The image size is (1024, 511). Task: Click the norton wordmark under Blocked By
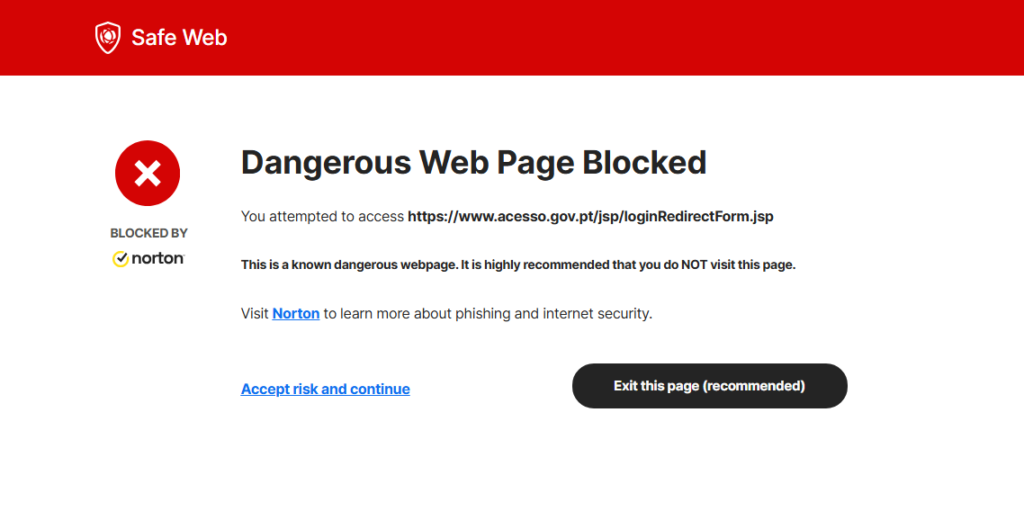coord(157,259)
